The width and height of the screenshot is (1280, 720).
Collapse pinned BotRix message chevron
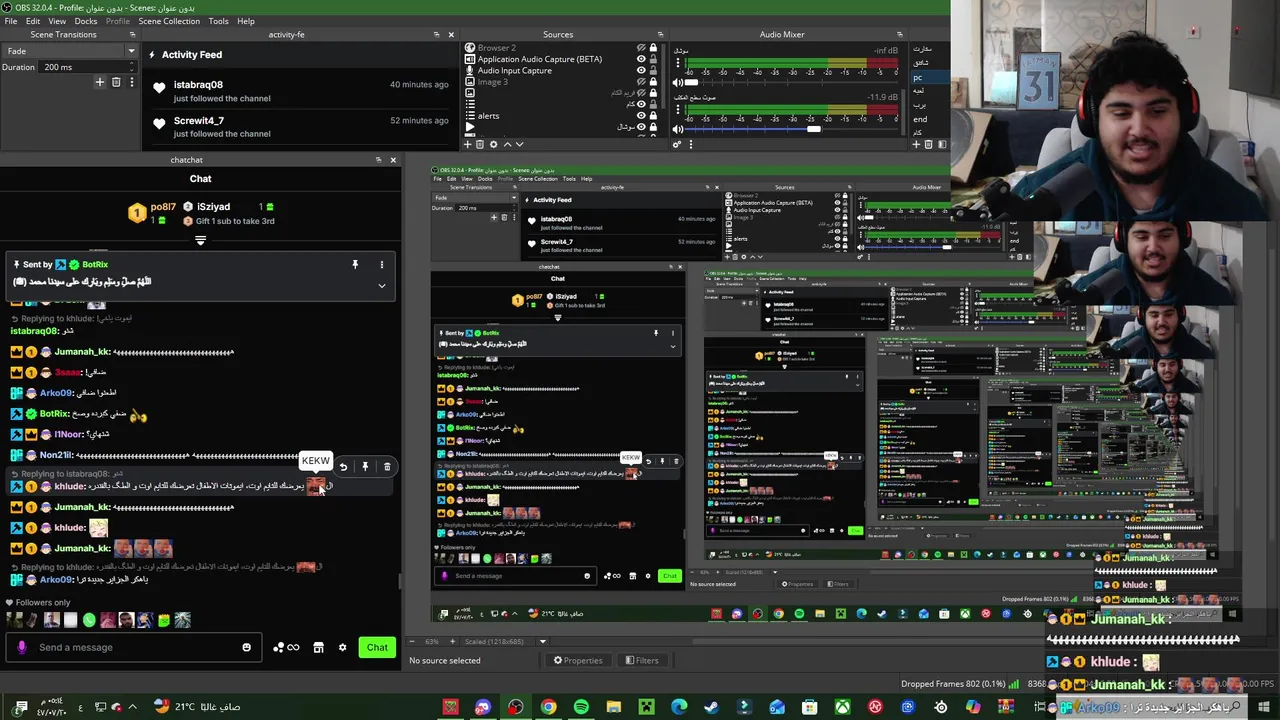381,285
